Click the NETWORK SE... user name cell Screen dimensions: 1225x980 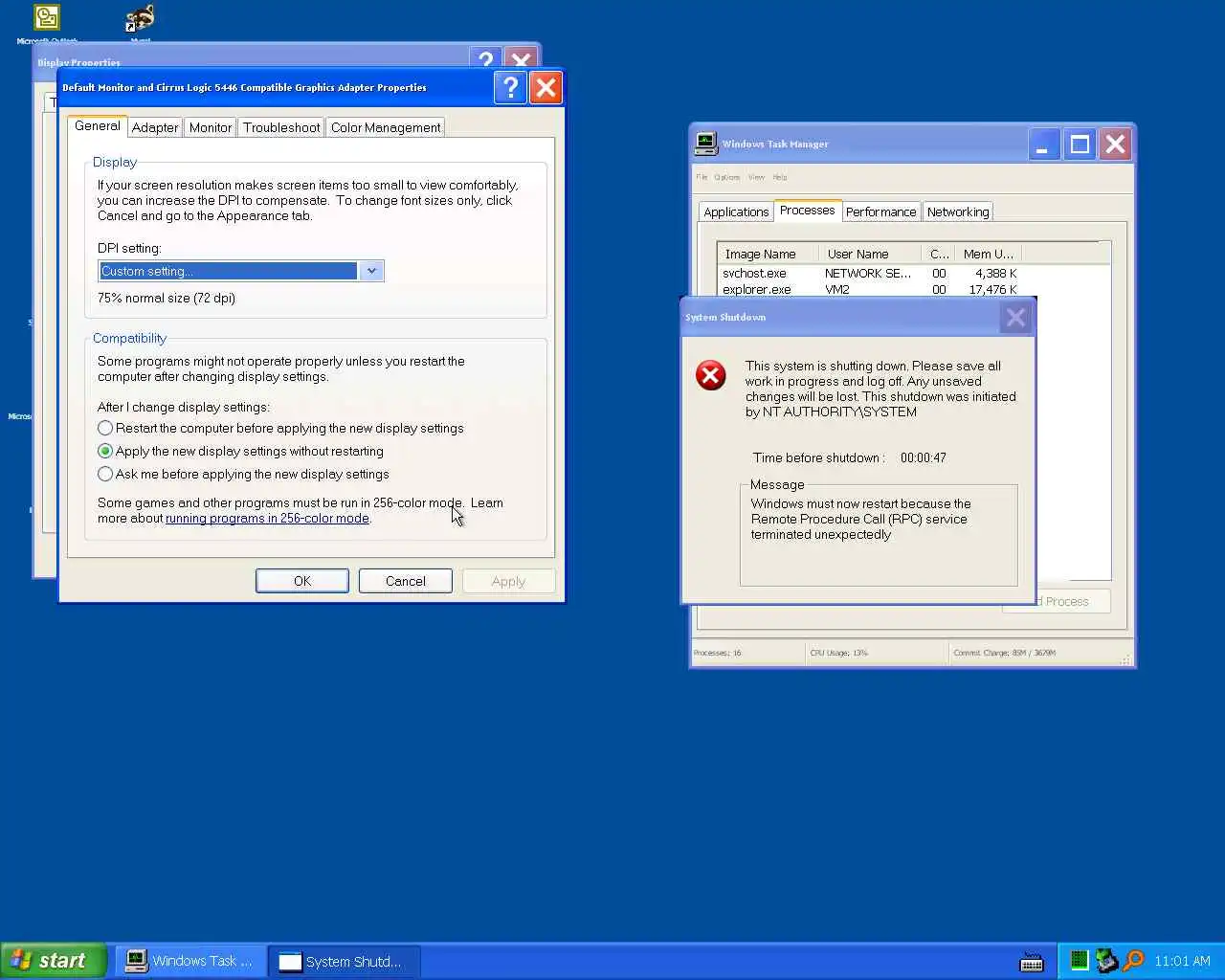tap(868, 273)
